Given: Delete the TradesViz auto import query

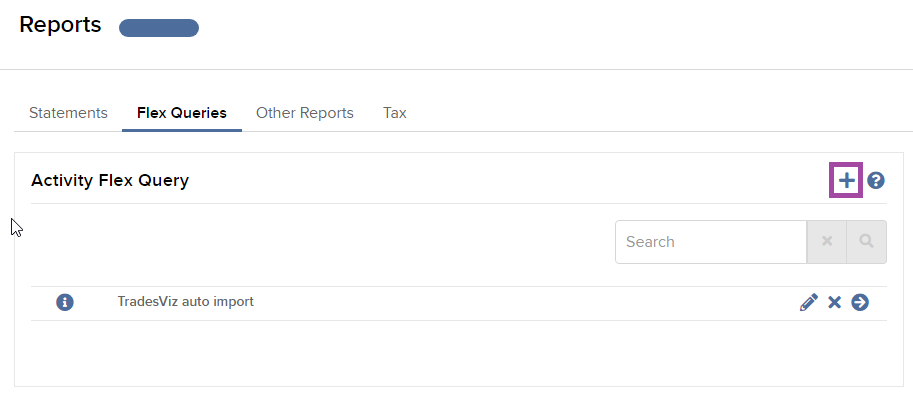Looking at the screenshot, I should click(834, 303).
